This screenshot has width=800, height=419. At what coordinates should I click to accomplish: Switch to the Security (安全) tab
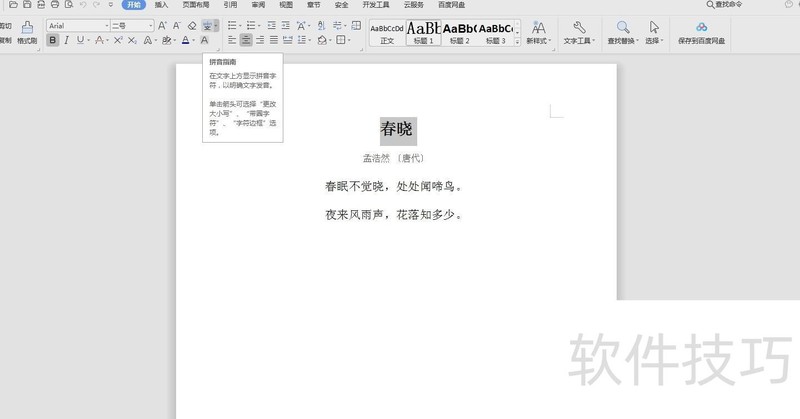point(341,5)
